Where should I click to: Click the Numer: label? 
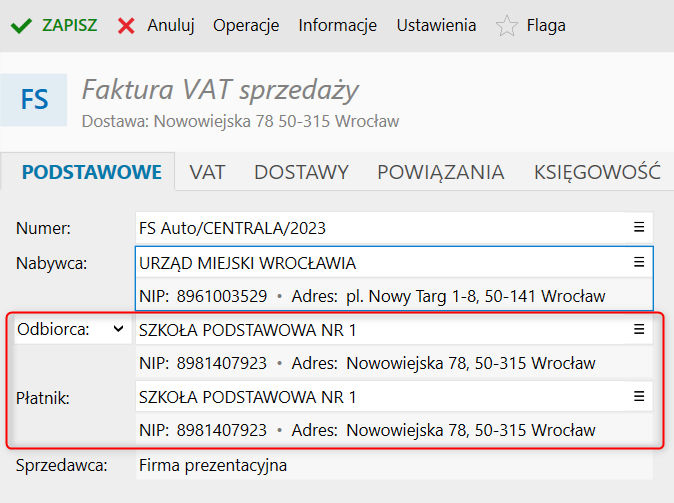point(43,228)
